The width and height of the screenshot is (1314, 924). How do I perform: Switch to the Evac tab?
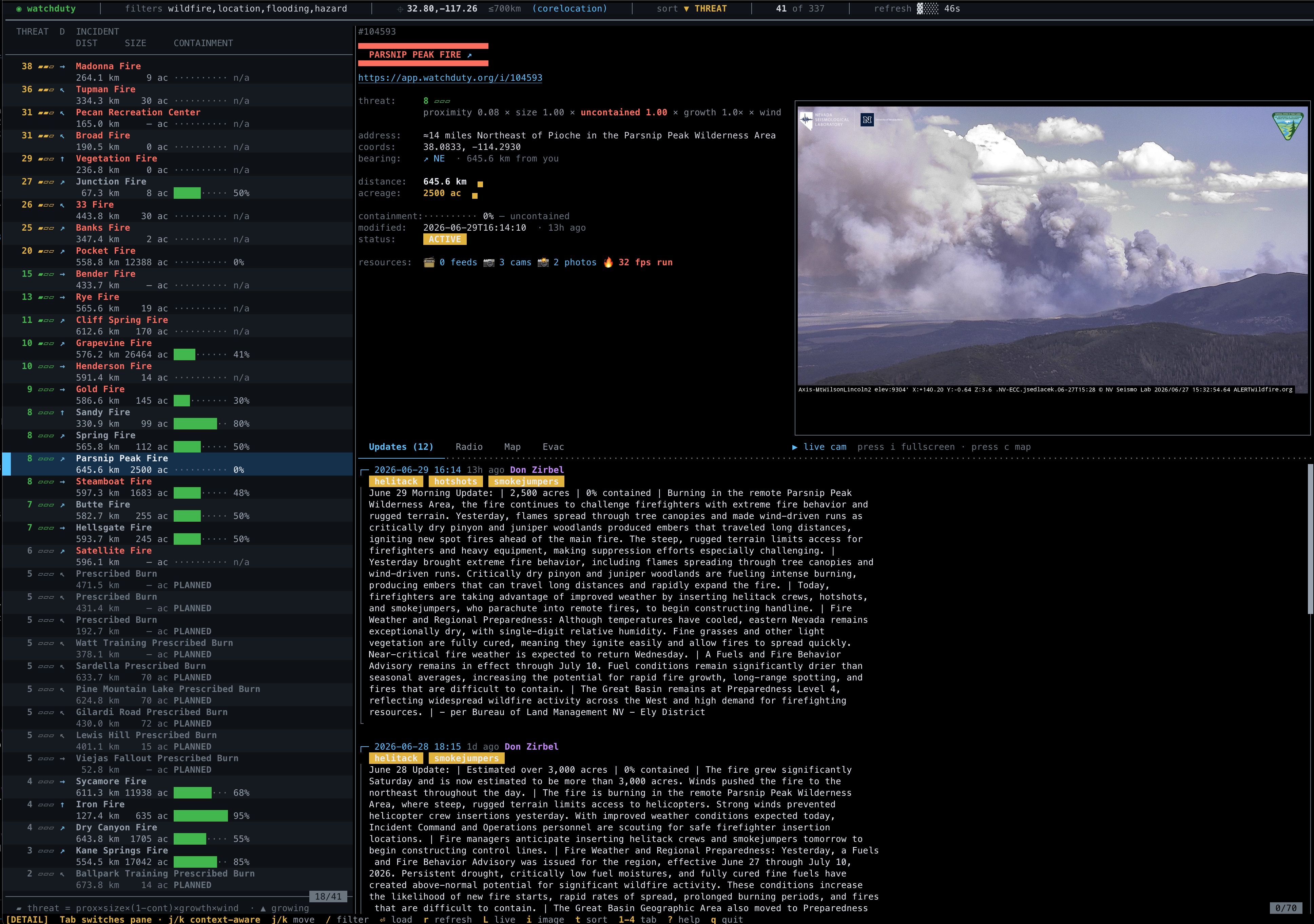click(x=553, y=447)
